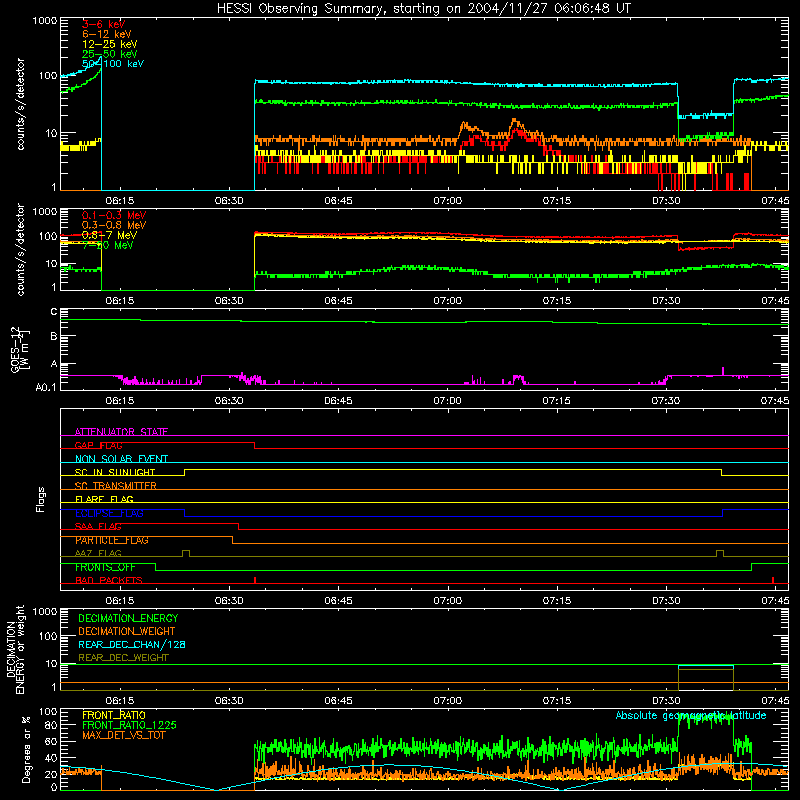Click the GAP_FLAG label

98,445
